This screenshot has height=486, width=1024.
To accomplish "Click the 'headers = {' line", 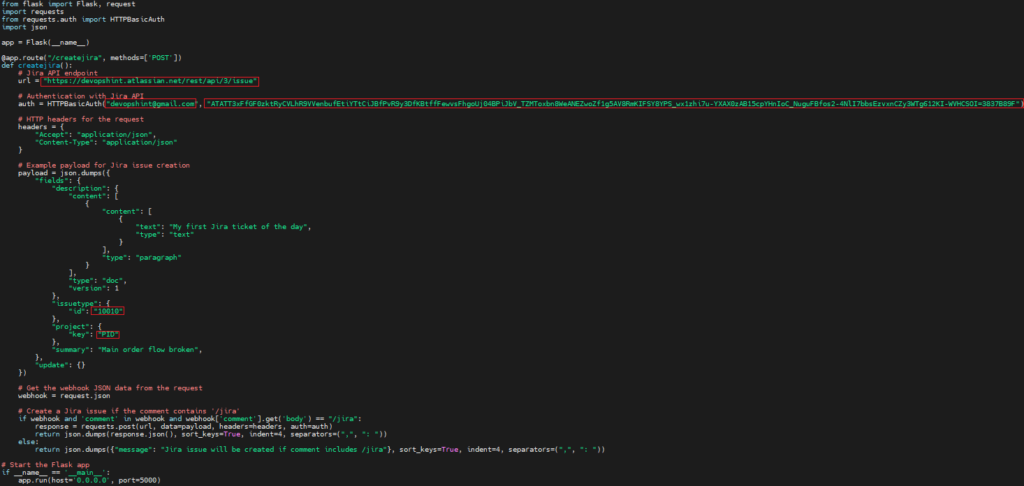I will [x=40, y=127].
